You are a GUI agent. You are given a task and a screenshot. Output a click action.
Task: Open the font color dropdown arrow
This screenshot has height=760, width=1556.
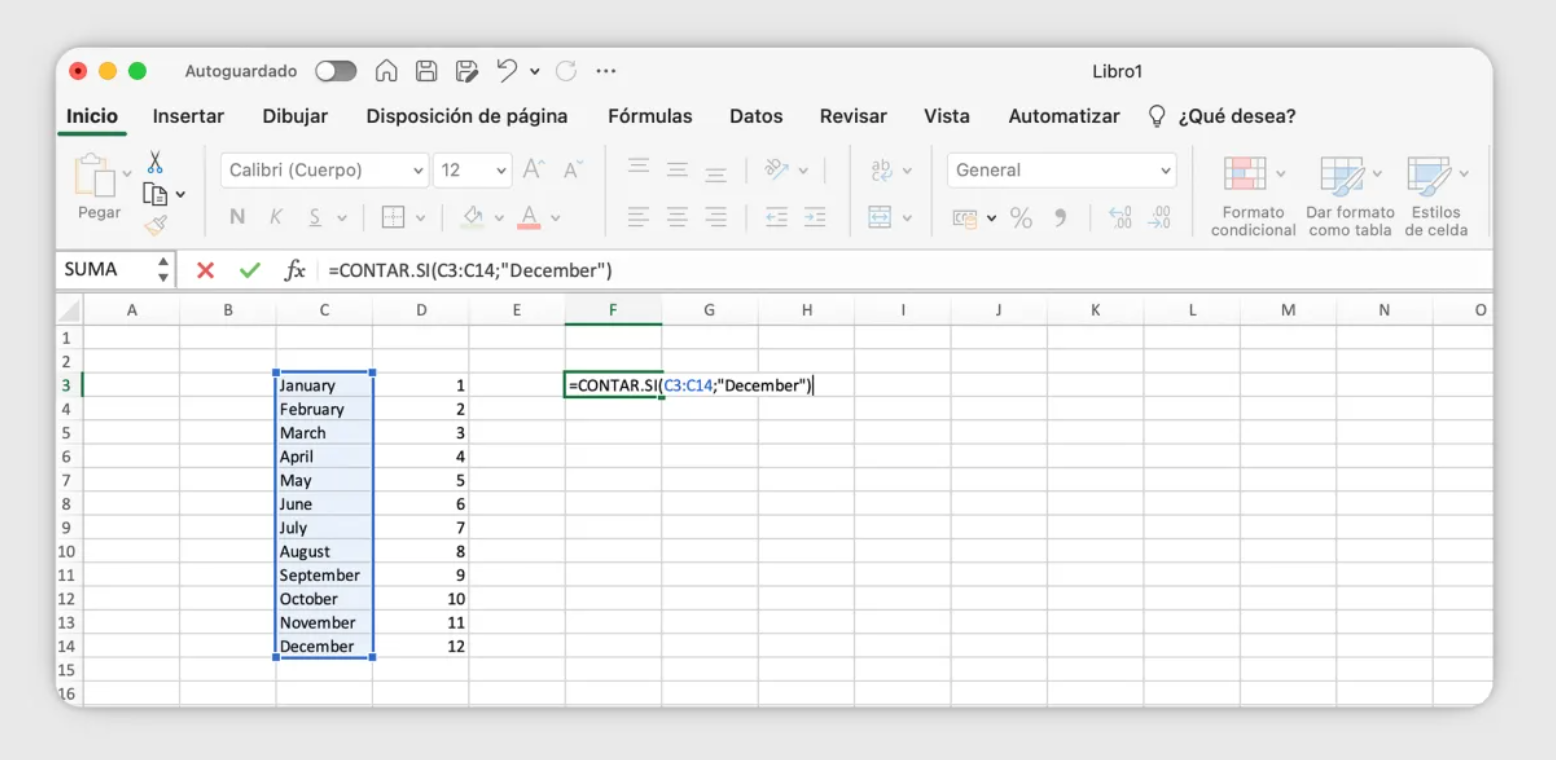[555, 217]
